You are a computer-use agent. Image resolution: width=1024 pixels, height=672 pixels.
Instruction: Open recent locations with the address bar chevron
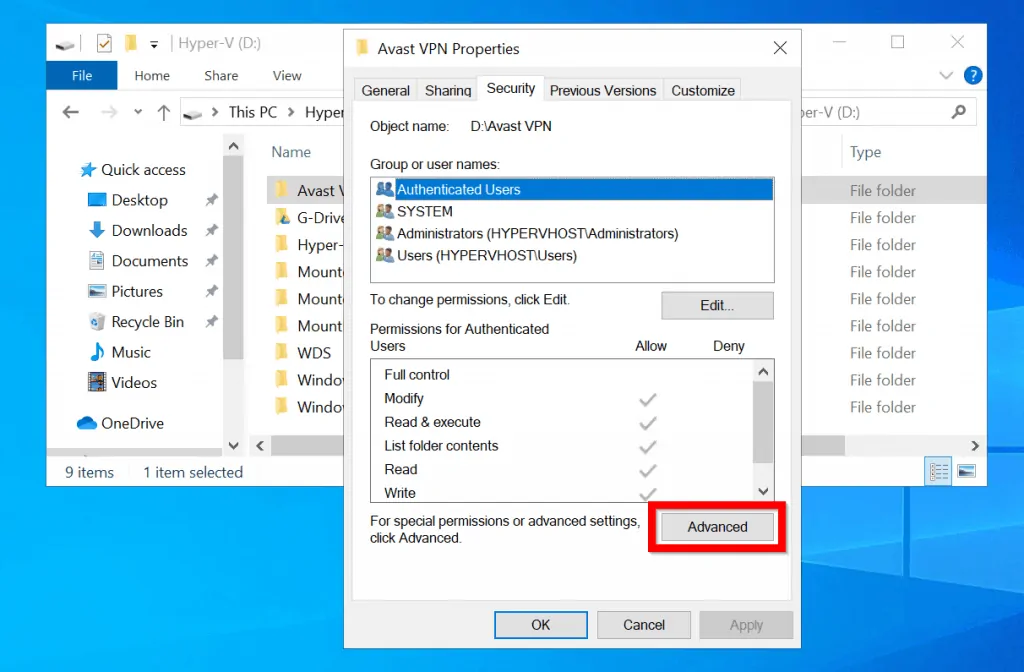pos(139,112)
